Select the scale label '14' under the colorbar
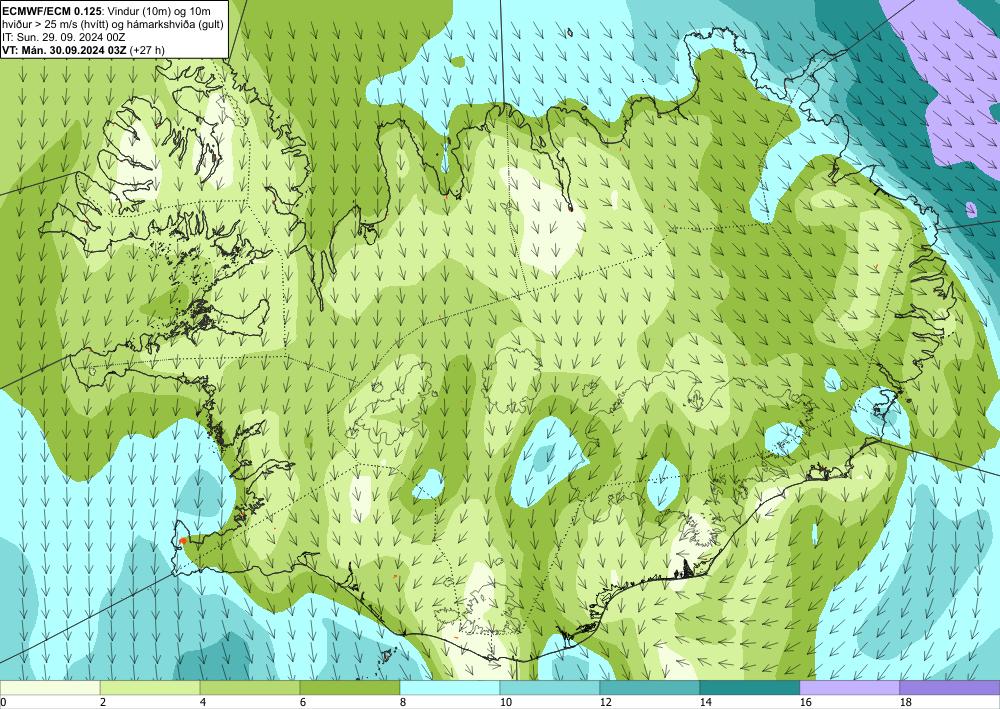Viewport: 1000px width, 709px height. (705, 702)
